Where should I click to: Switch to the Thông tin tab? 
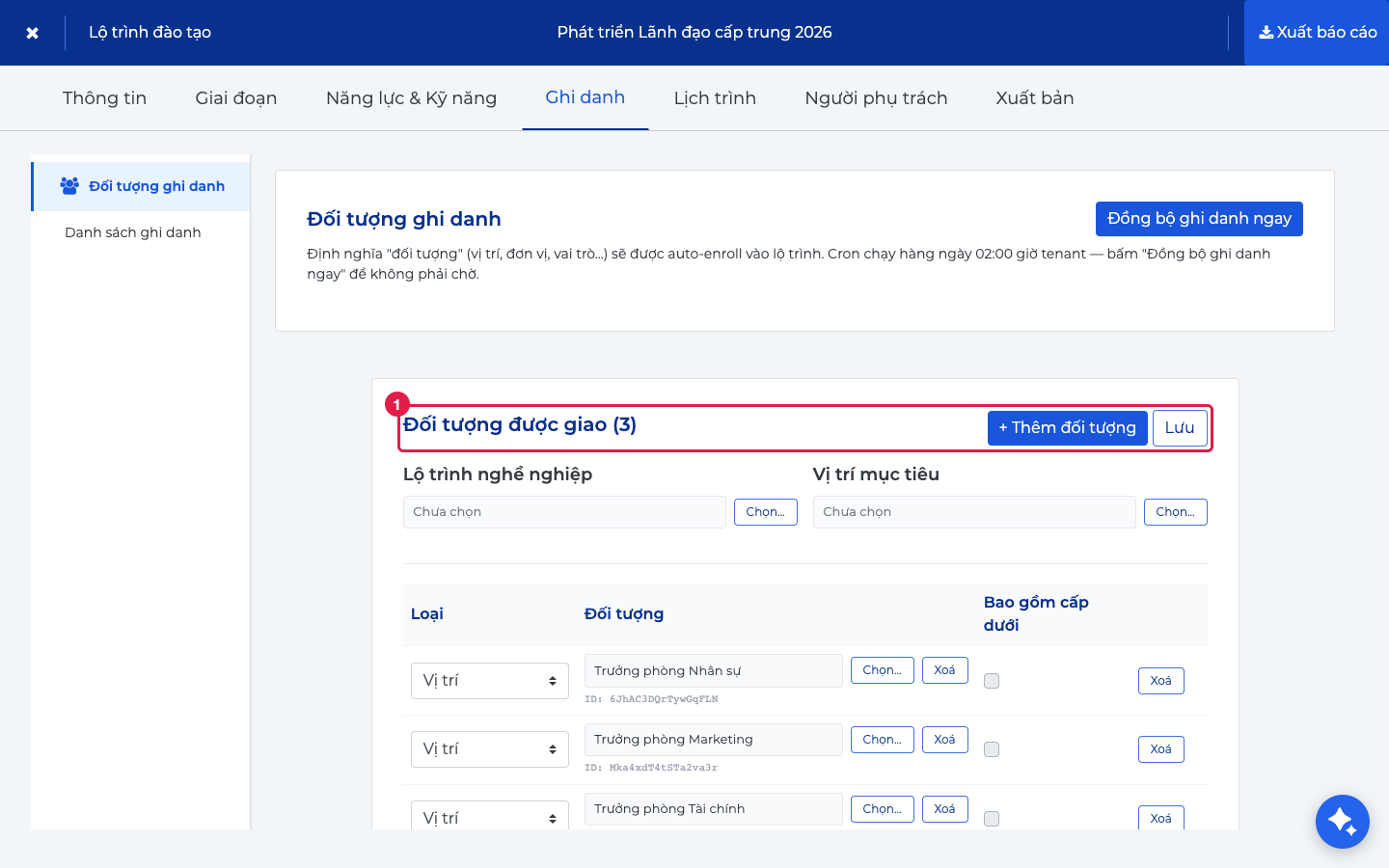tap(104, 97)
